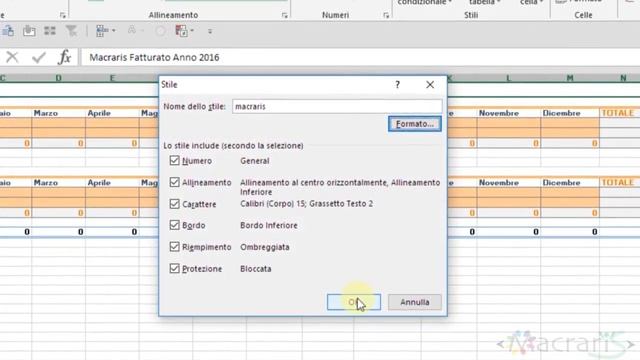Select column E header
This screenshot has width=640, height=360.
click(112, 78)
